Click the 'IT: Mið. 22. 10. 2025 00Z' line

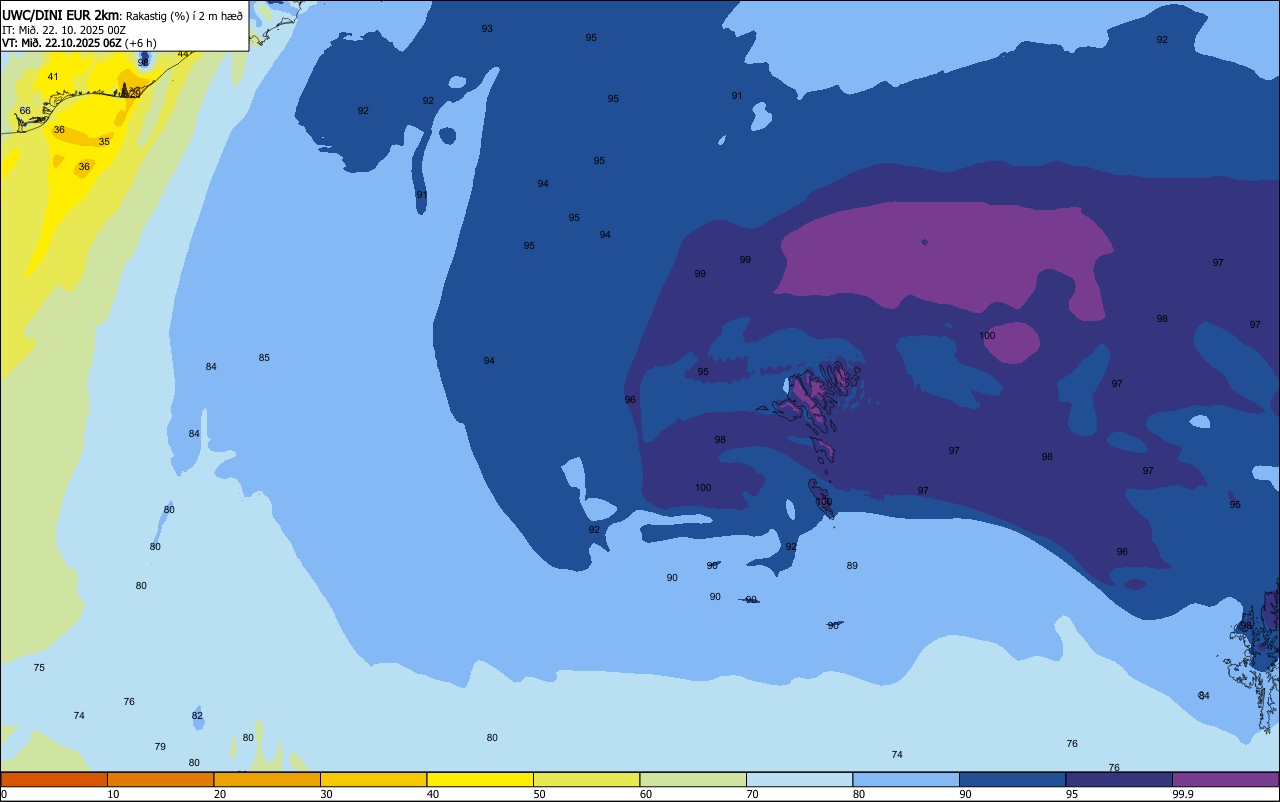pyautogui.click(x=64, y=29)
